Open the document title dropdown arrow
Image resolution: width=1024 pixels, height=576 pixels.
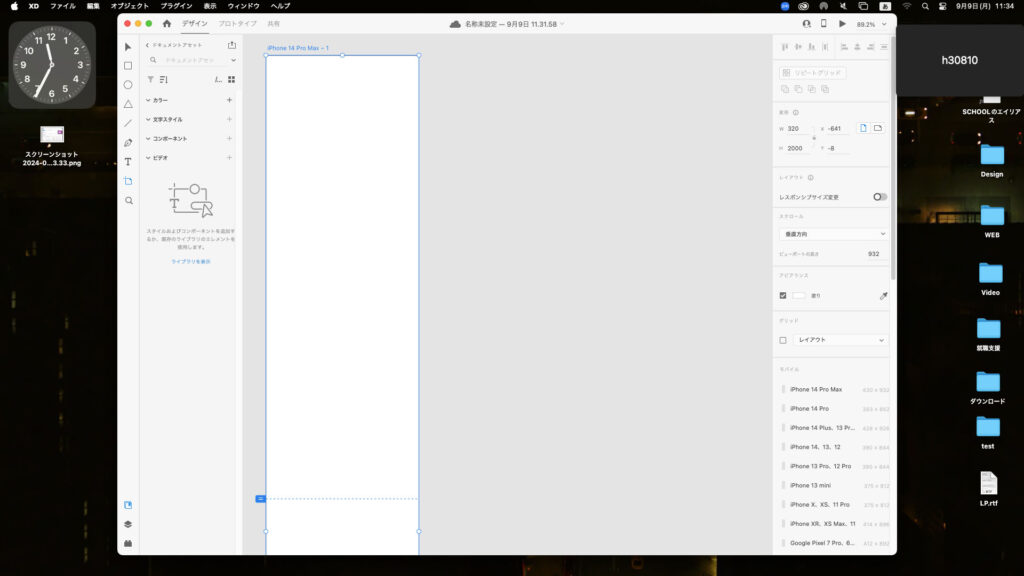[562, 24]
